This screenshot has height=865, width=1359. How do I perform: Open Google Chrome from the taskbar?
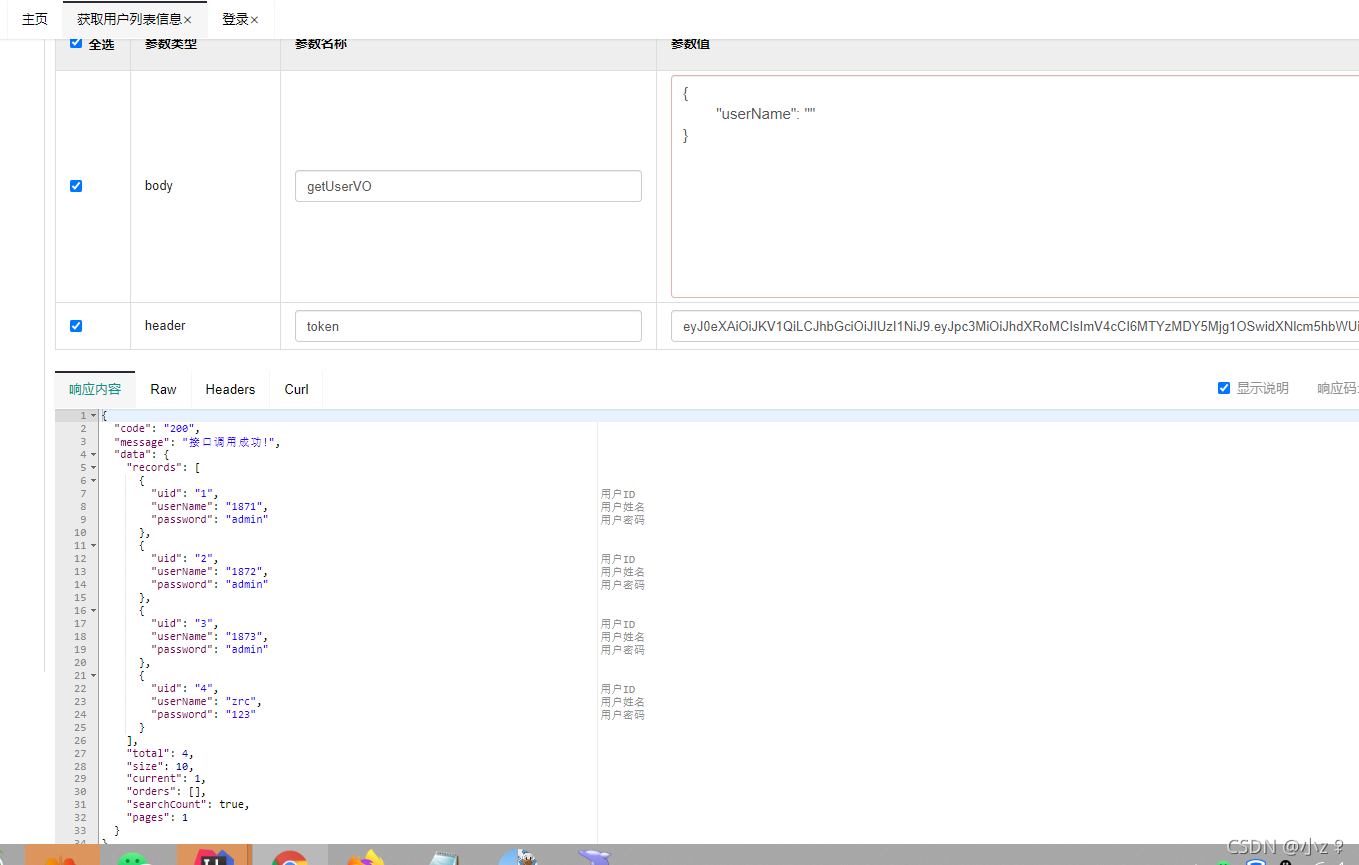(290, 856)
